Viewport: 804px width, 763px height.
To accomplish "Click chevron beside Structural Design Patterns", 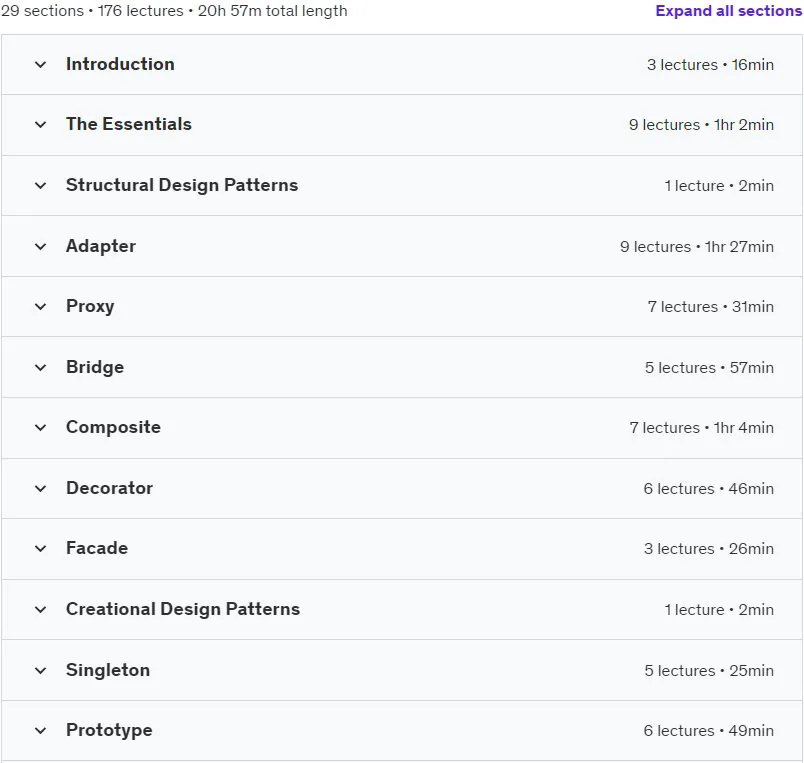I will 41,186.
